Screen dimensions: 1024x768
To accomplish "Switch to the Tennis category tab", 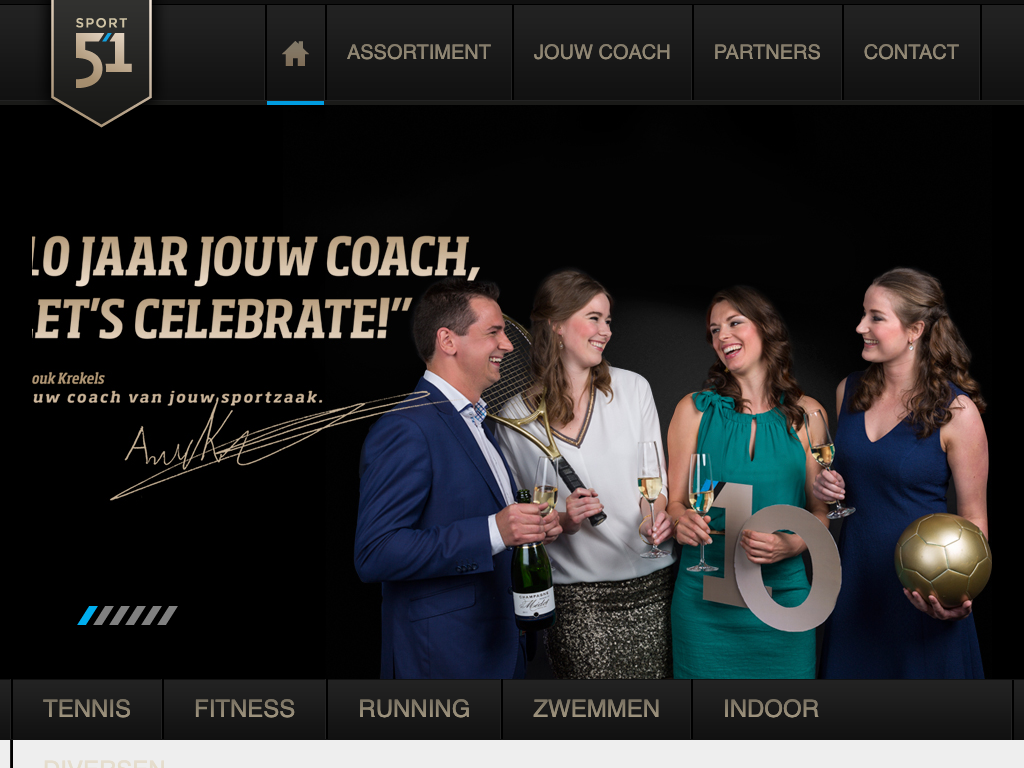I will point(87,709).
